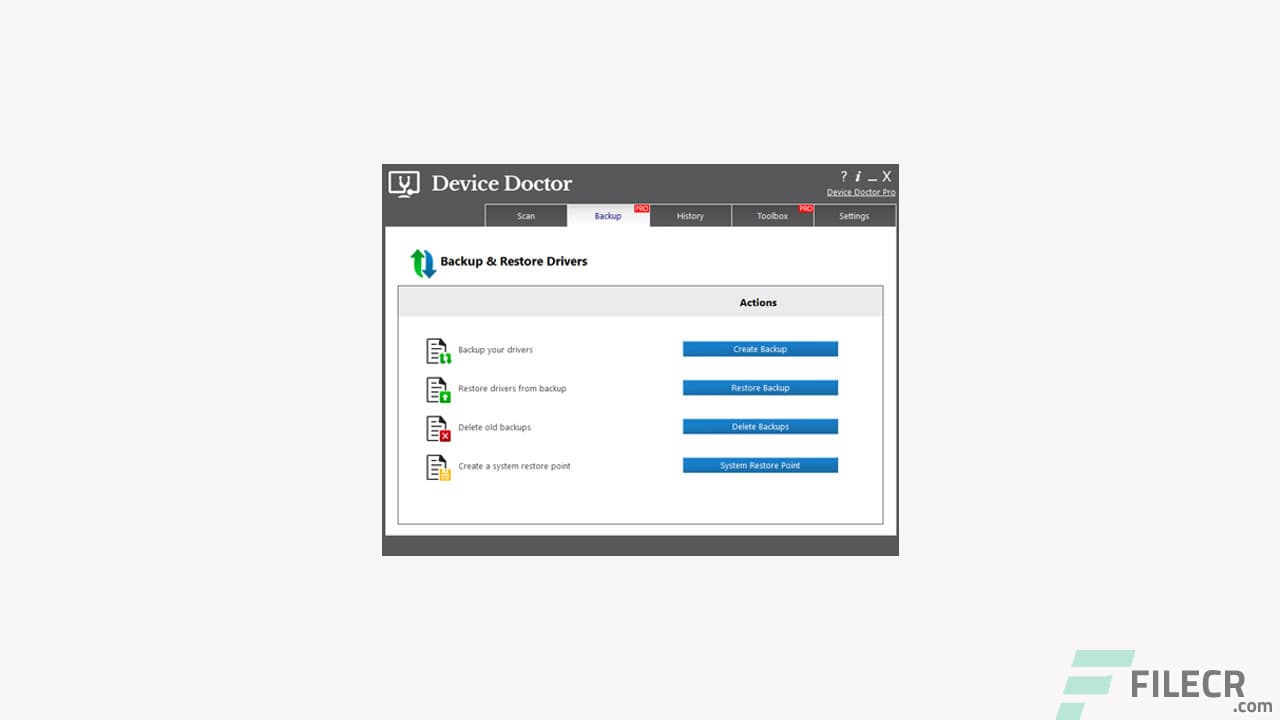Screen dimensions: 1280x720
Task: Click the Backup & Restore Drivers arrows icon
Action: 423,261
